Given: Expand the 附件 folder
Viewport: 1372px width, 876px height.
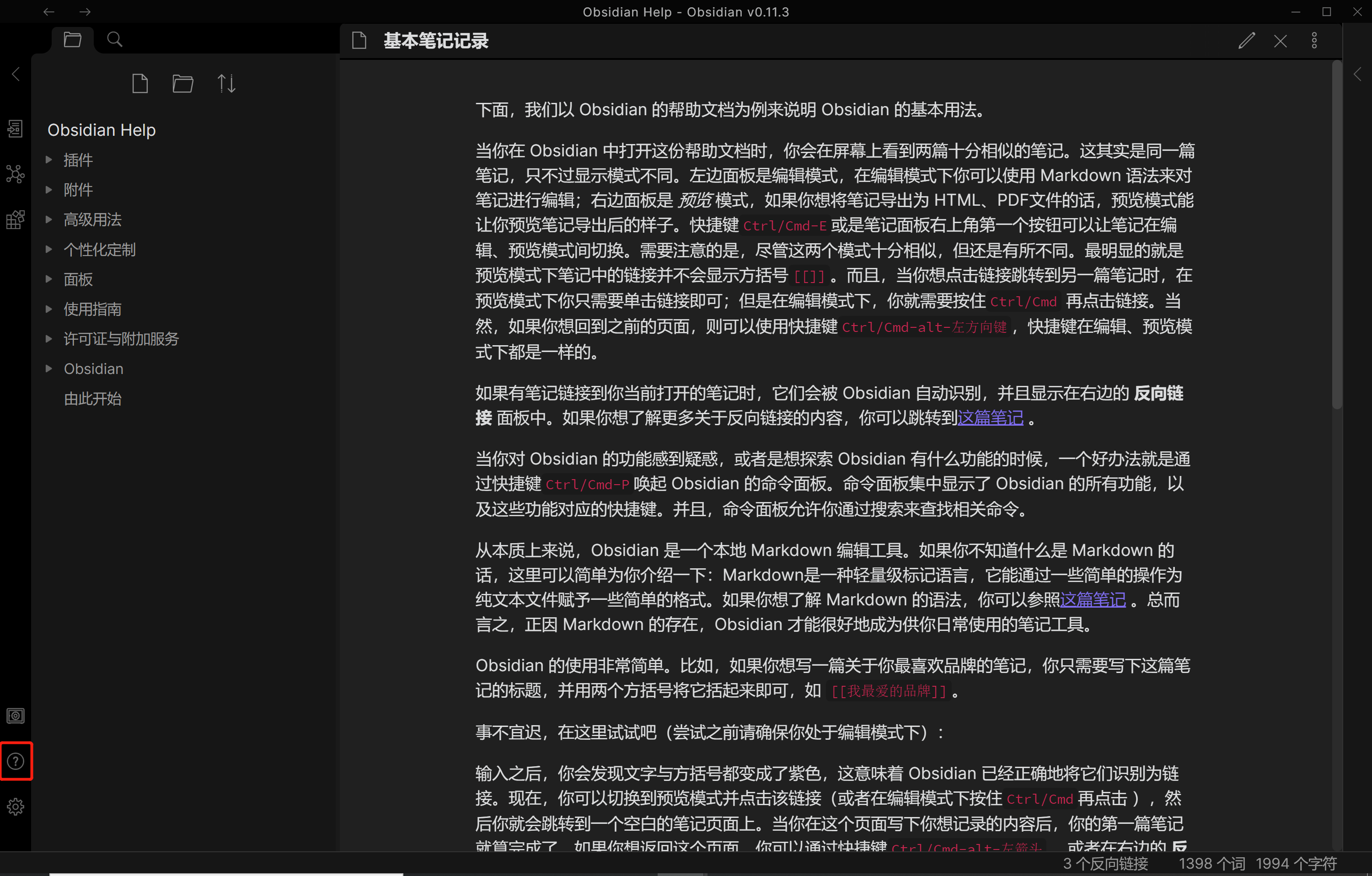Looking at the screenshot, I should click(49, 190).
